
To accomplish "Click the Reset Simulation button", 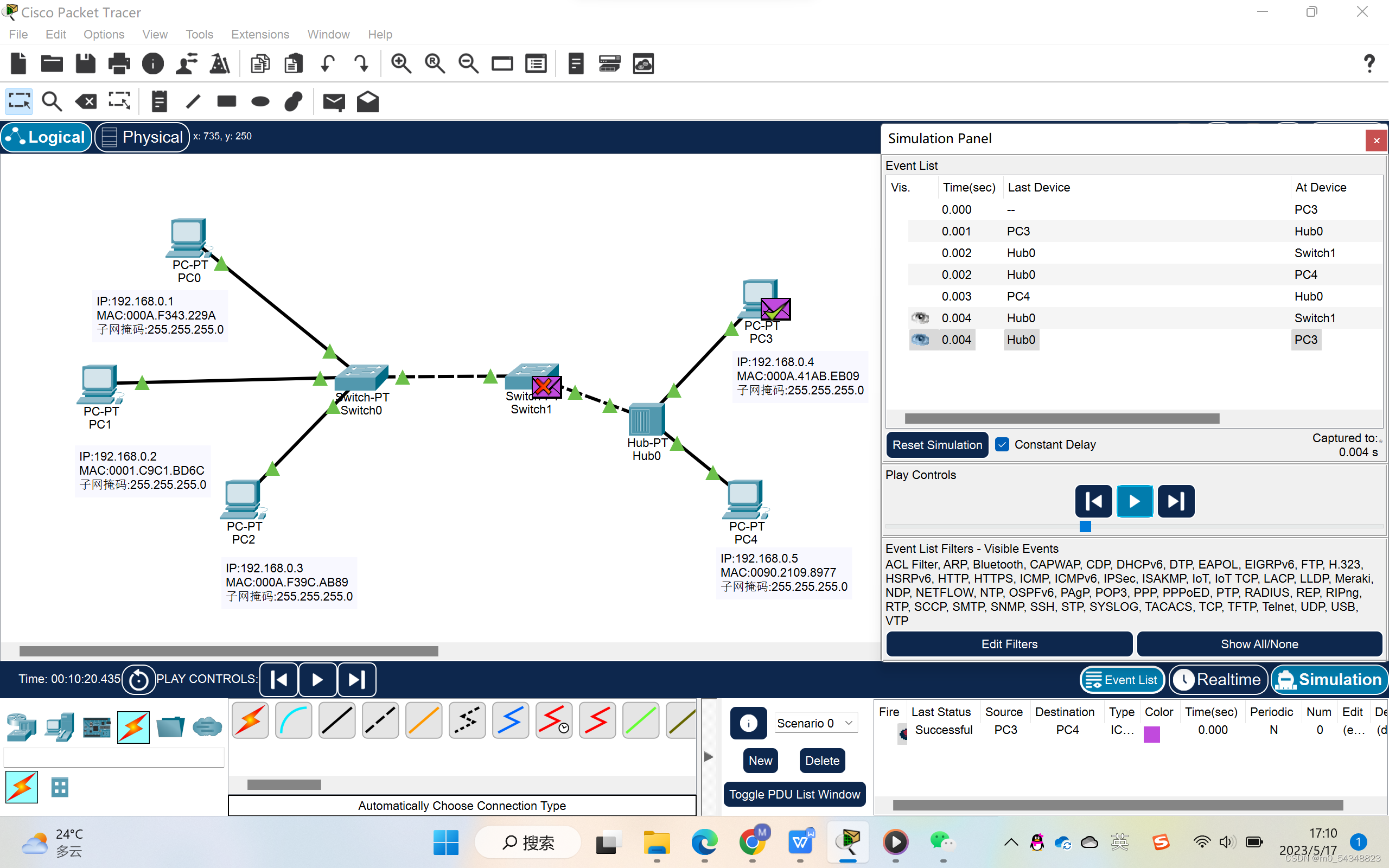I will (x=936, y=445).
